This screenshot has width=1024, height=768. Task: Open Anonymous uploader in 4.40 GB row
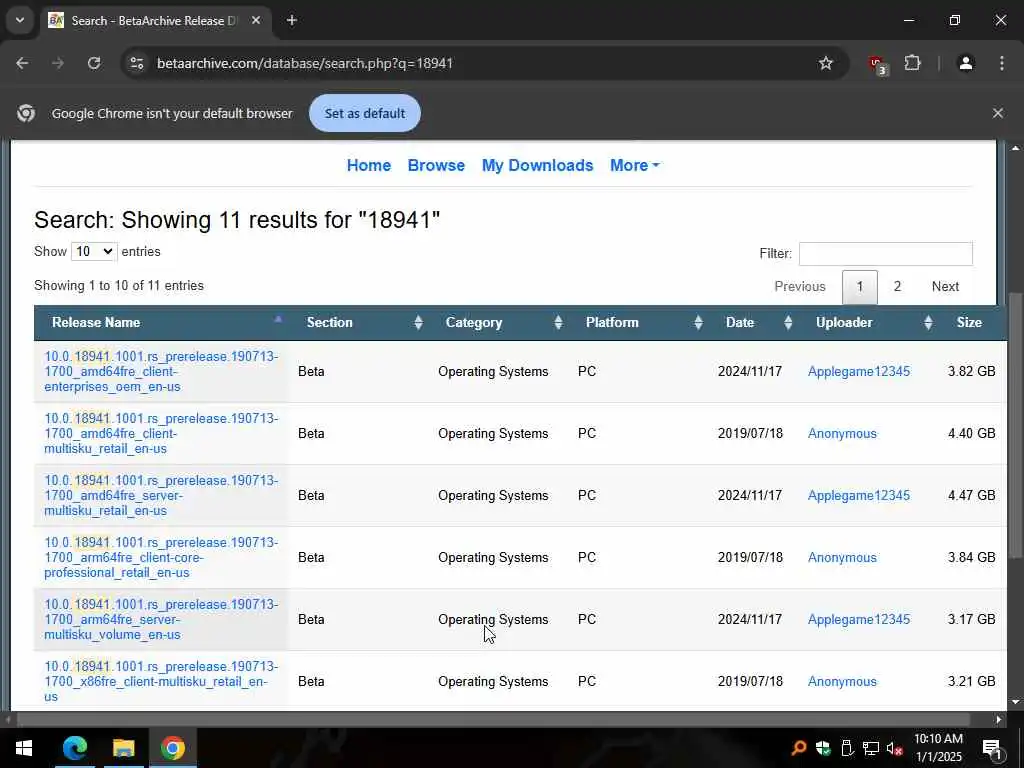coord(842,434)
